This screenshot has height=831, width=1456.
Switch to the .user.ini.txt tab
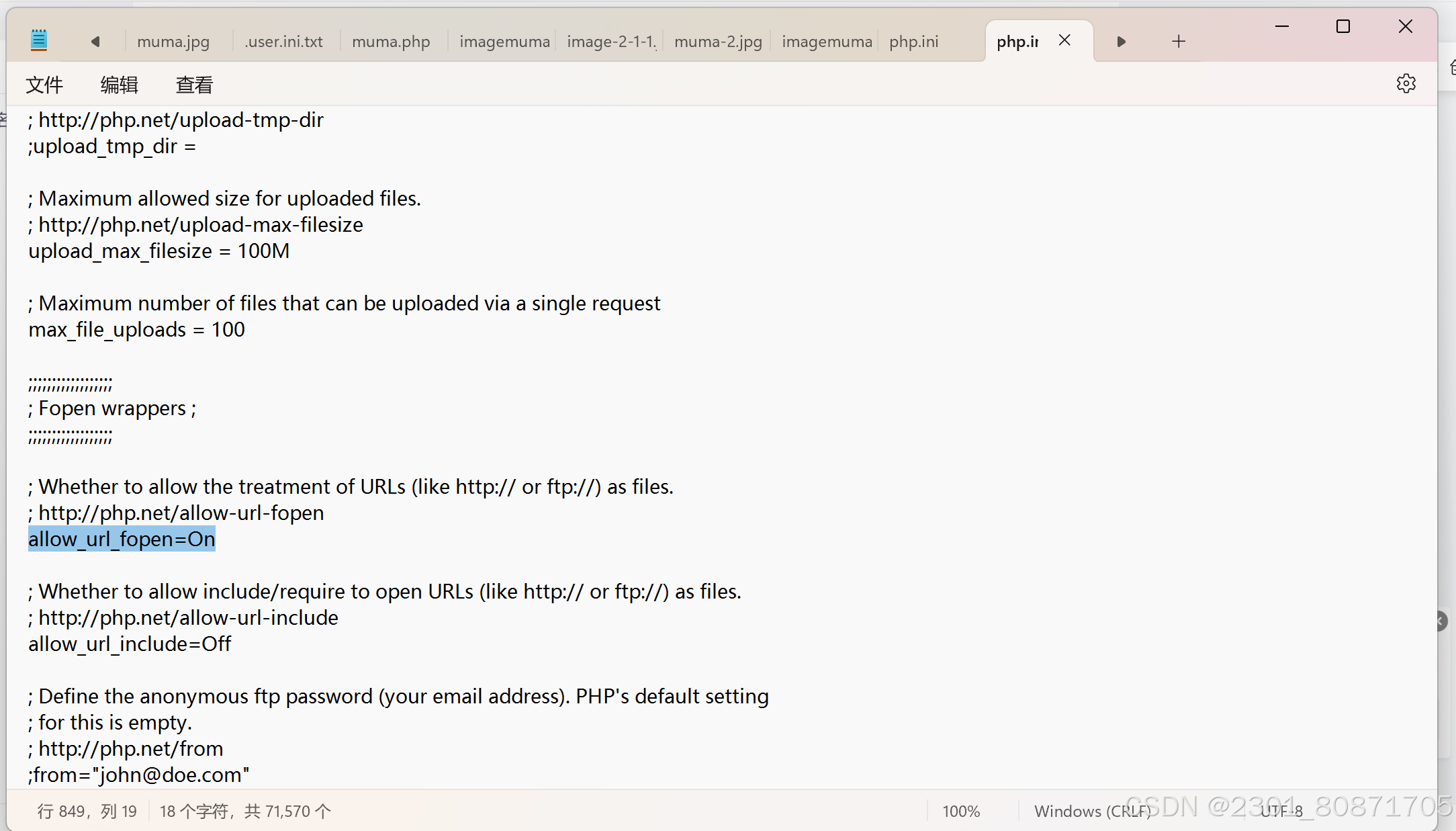coord(283,42)
